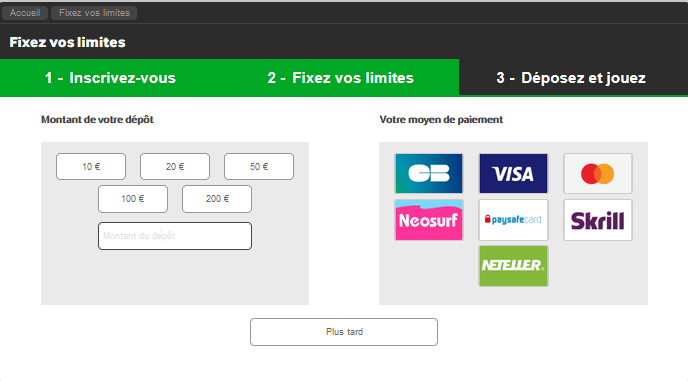Choose the 200 € deposit amount
This screenshot has height=381, width=688.
(217, 199)
